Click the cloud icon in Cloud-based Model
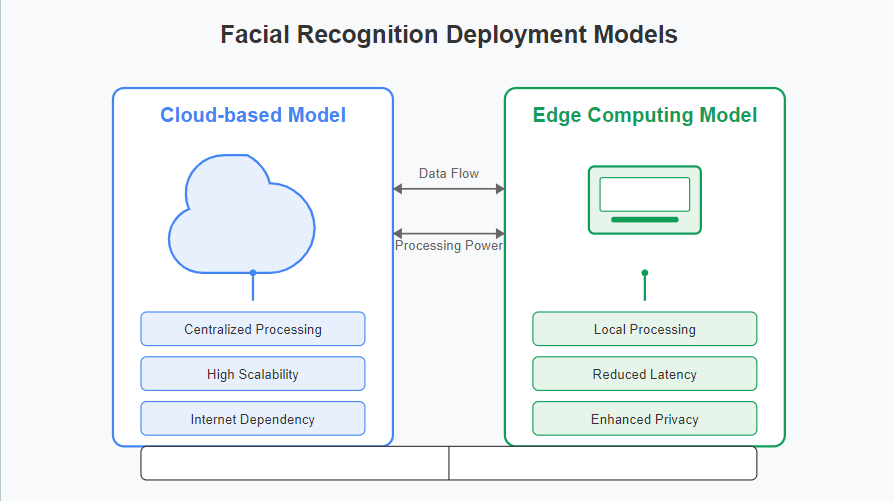The image size is (894, 501). (x=242, y=214)
